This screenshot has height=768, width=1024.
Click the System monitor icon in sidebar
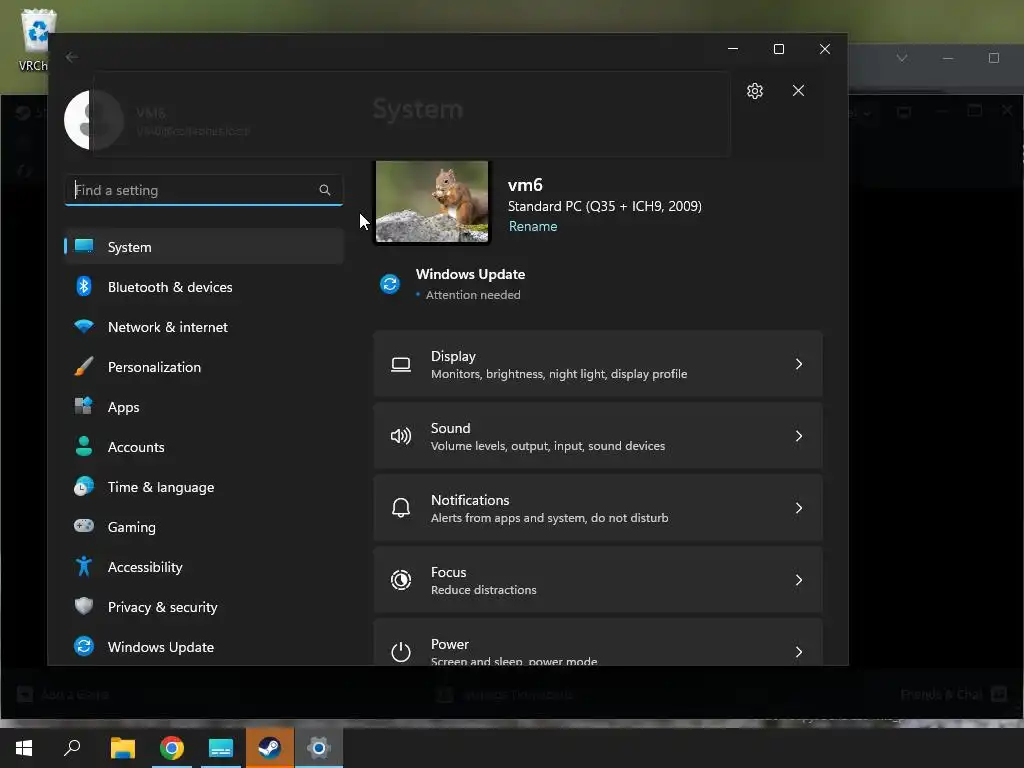tap(84, 246)
